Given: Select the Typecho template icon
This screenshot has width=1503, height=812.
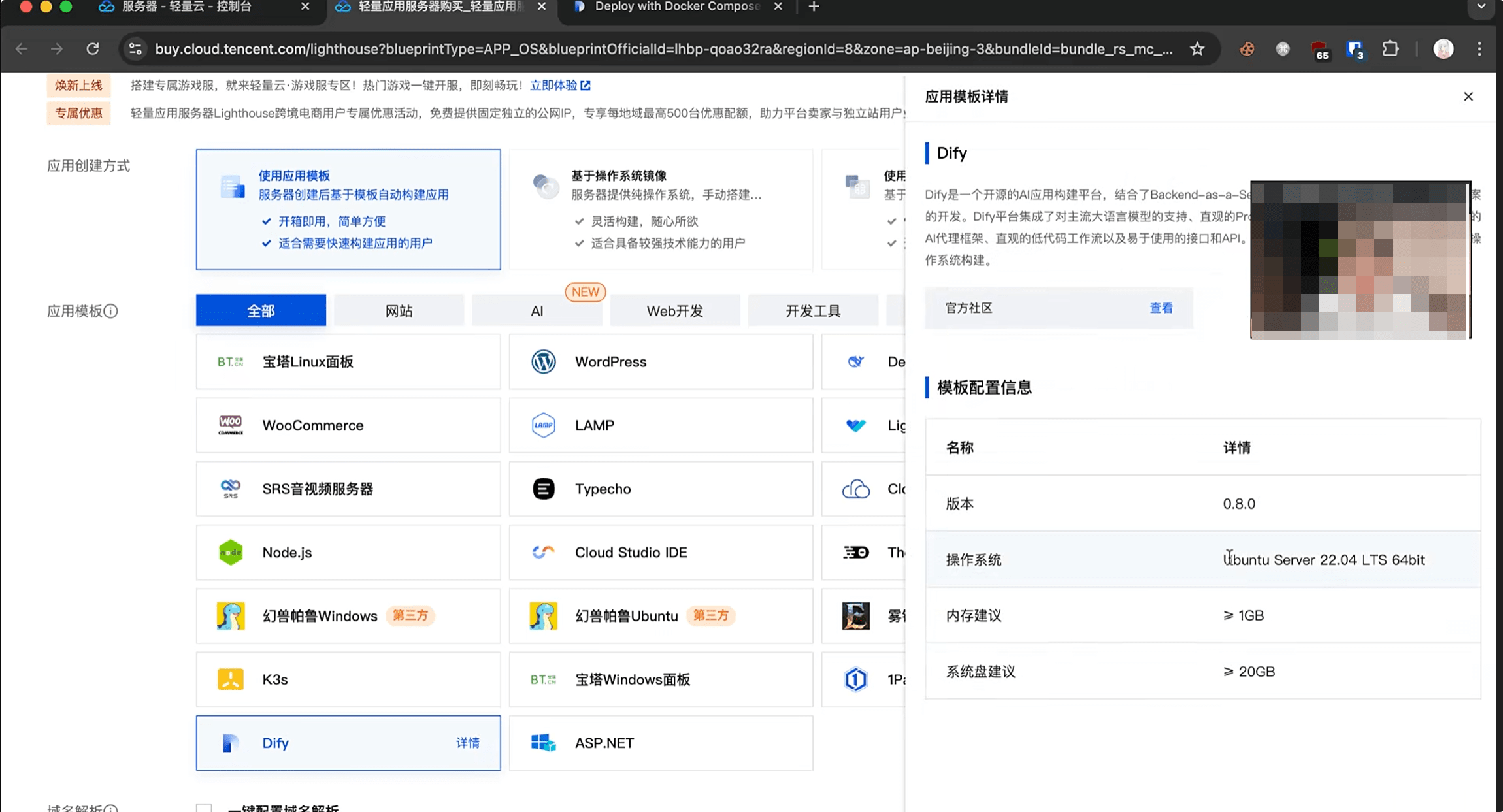Looking at the screenshot, I should [x=544, y=489].
